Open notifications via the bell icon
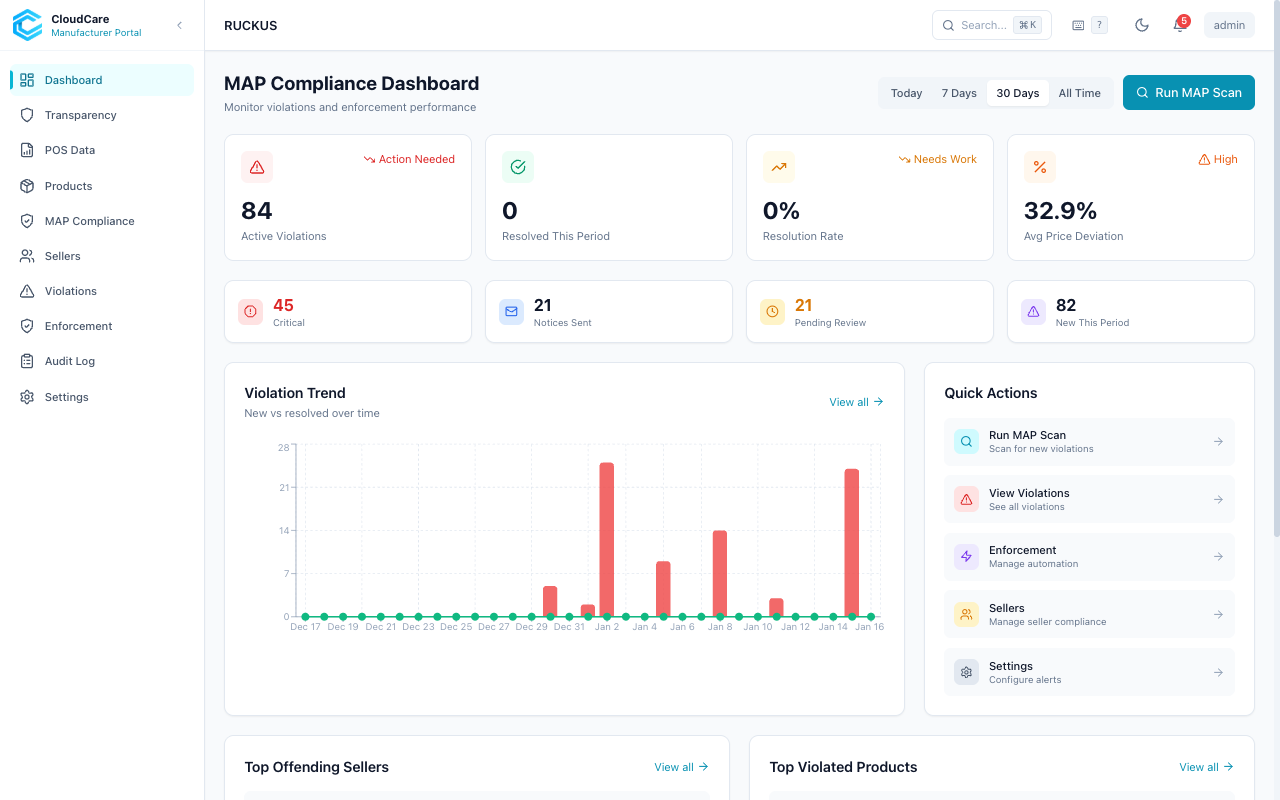 tap(1179, 24)
